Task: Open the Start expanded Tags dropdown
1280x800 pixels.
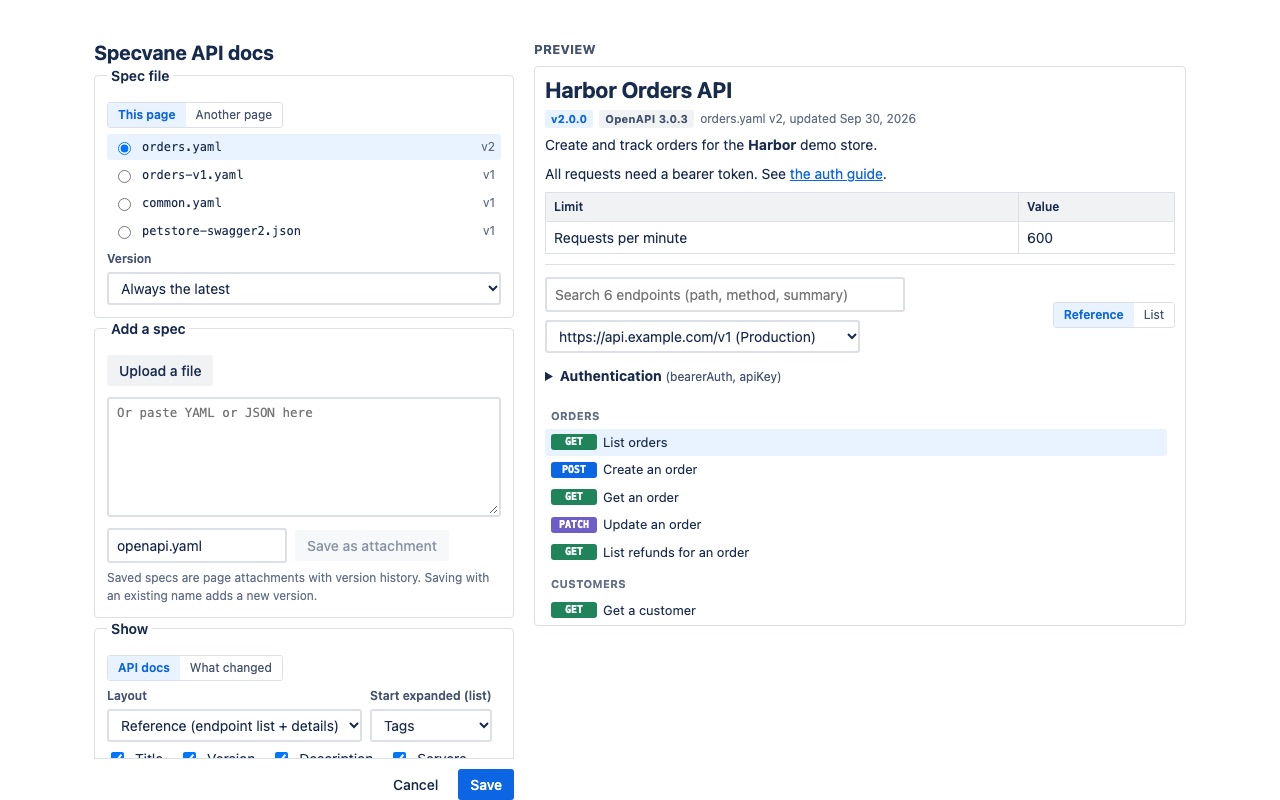Action: [431, 726]
